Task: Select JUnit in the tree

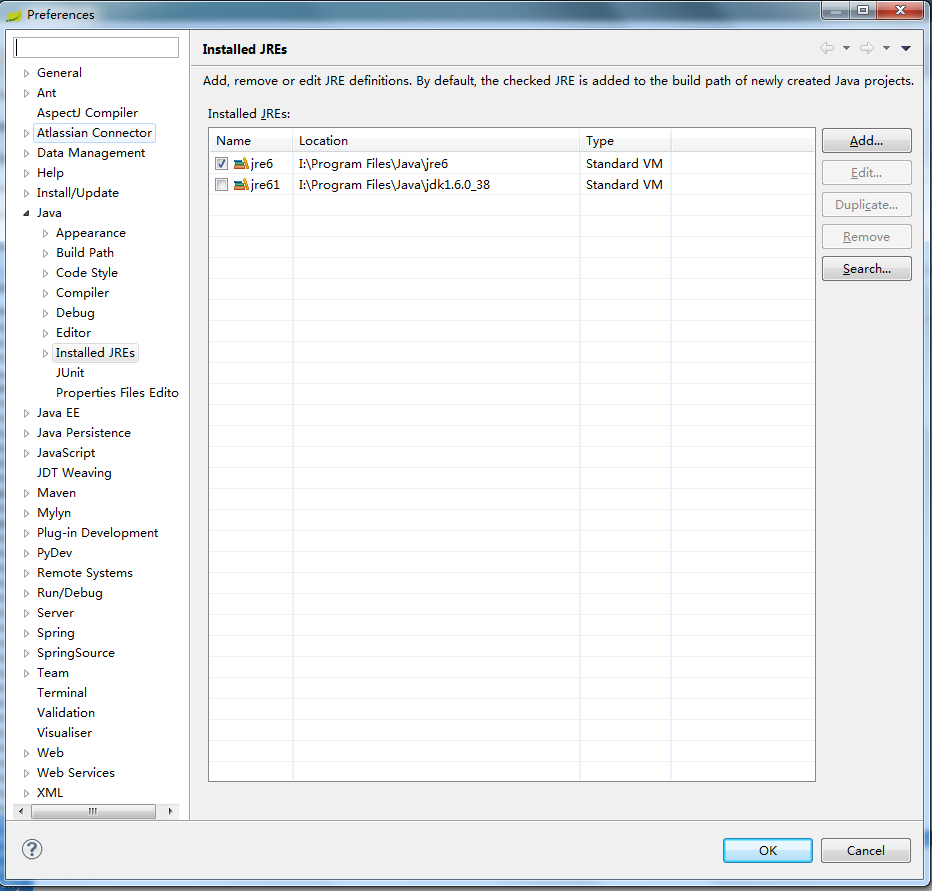Action: point(70,373)
